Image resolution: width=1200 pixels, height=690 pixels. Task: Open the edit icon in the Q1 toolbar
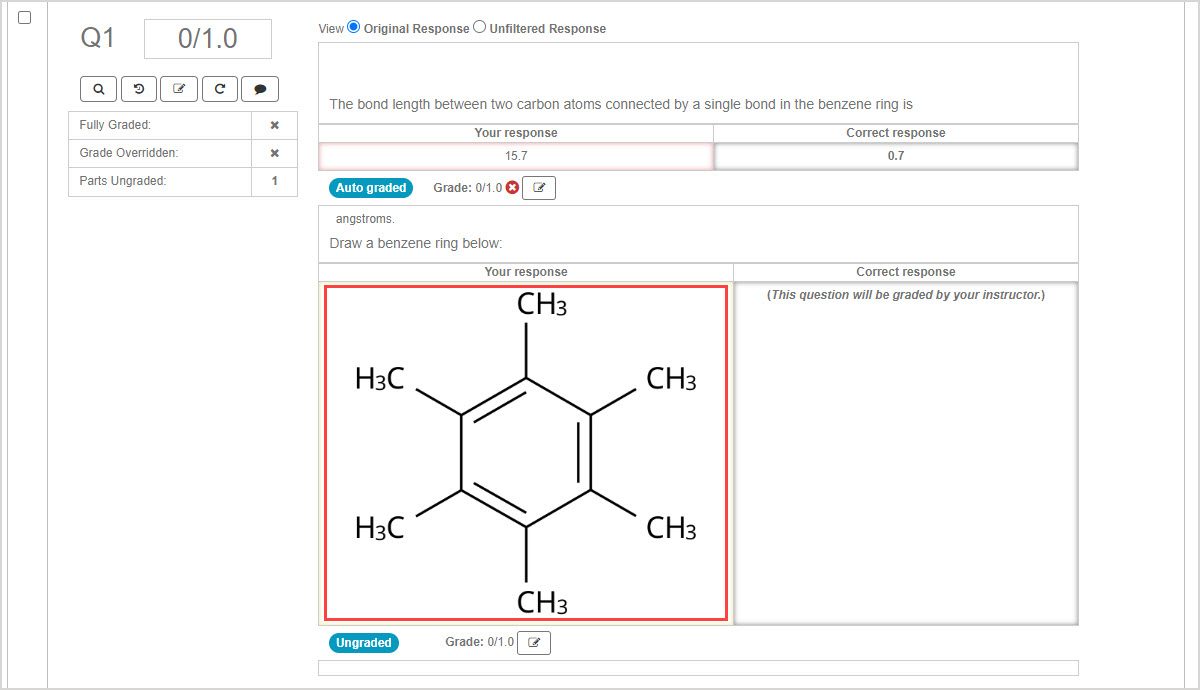click(179, 88)
